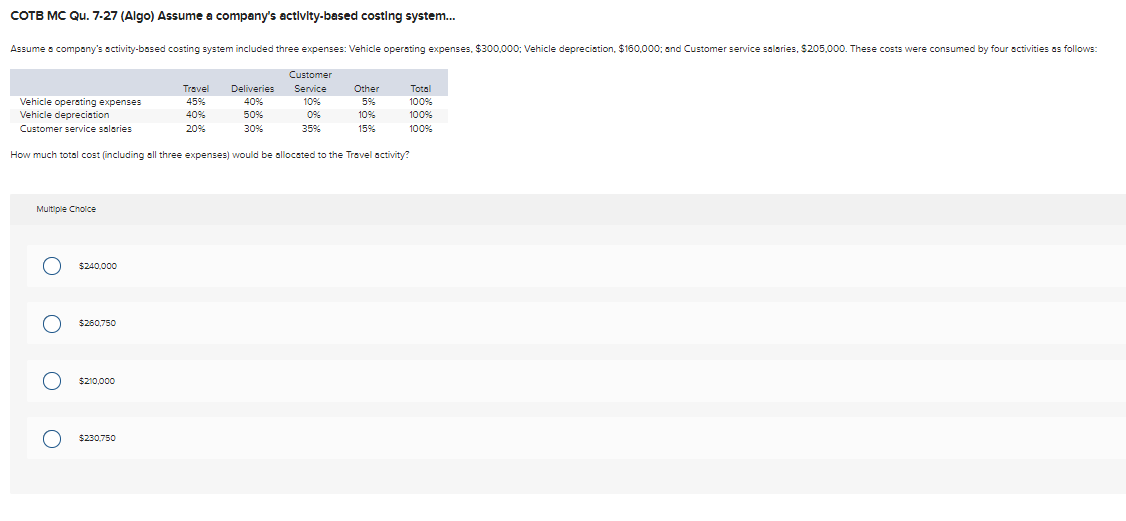
Task: Select the Vehicle operating expenses row label
Action: coord(80,101)
